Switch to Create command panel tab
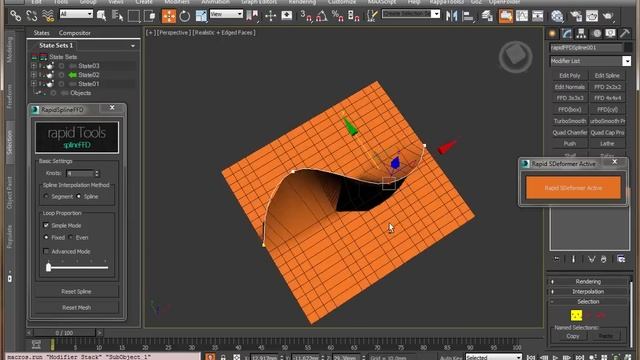The width and height of the screenshot is (640, 360). (553, 33)
